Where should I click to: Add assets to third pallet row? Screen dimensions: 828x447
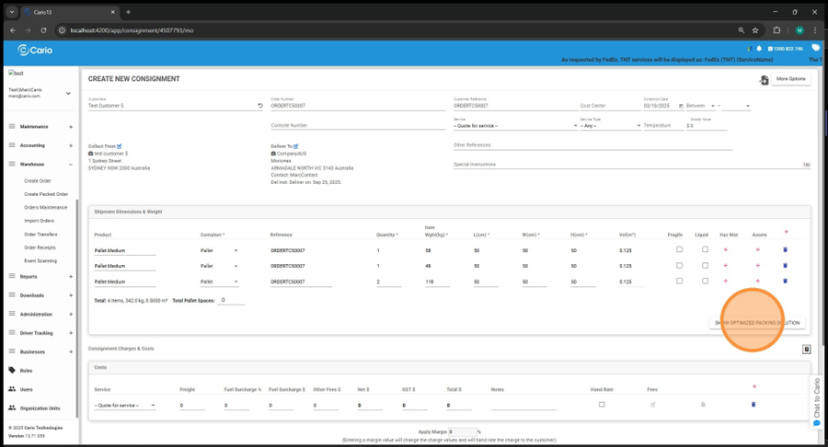tap(758, 282)
